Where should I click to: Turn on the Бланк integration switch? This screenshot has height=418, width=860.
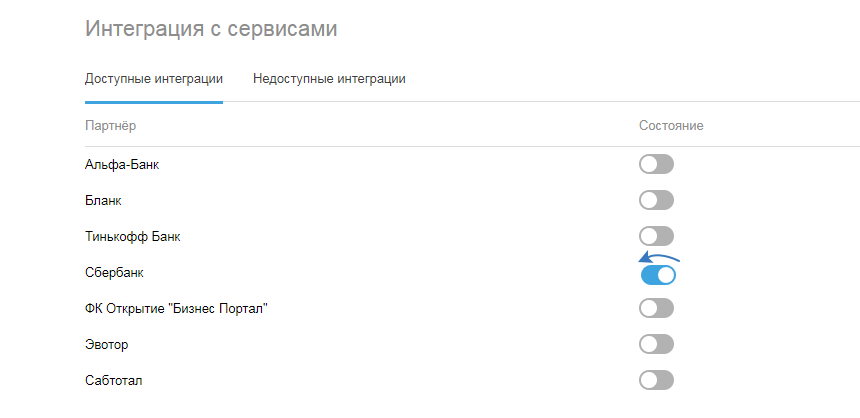point(657,200)
